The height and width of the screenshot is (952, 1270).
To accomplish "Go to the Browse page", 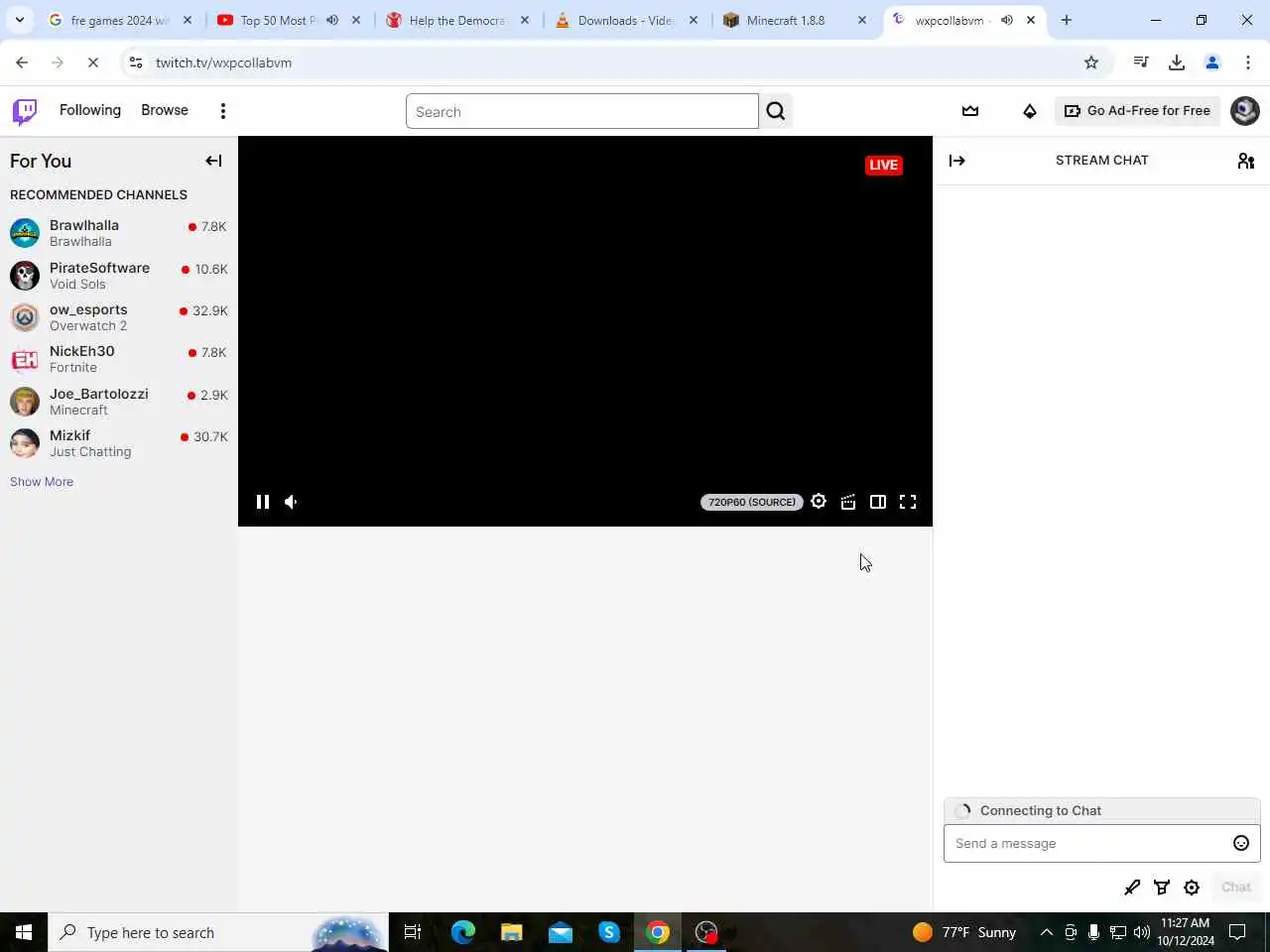I will pyautogui.click(x=165, y=110).
